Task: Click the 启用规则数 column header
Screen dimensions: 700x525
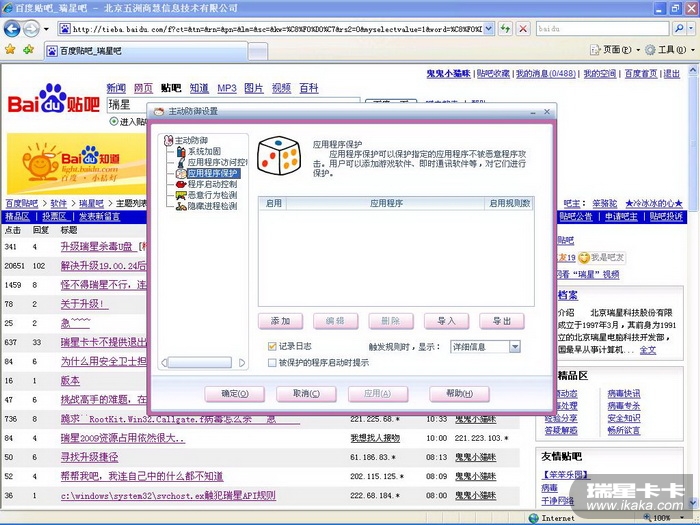Action: point(509,204)
